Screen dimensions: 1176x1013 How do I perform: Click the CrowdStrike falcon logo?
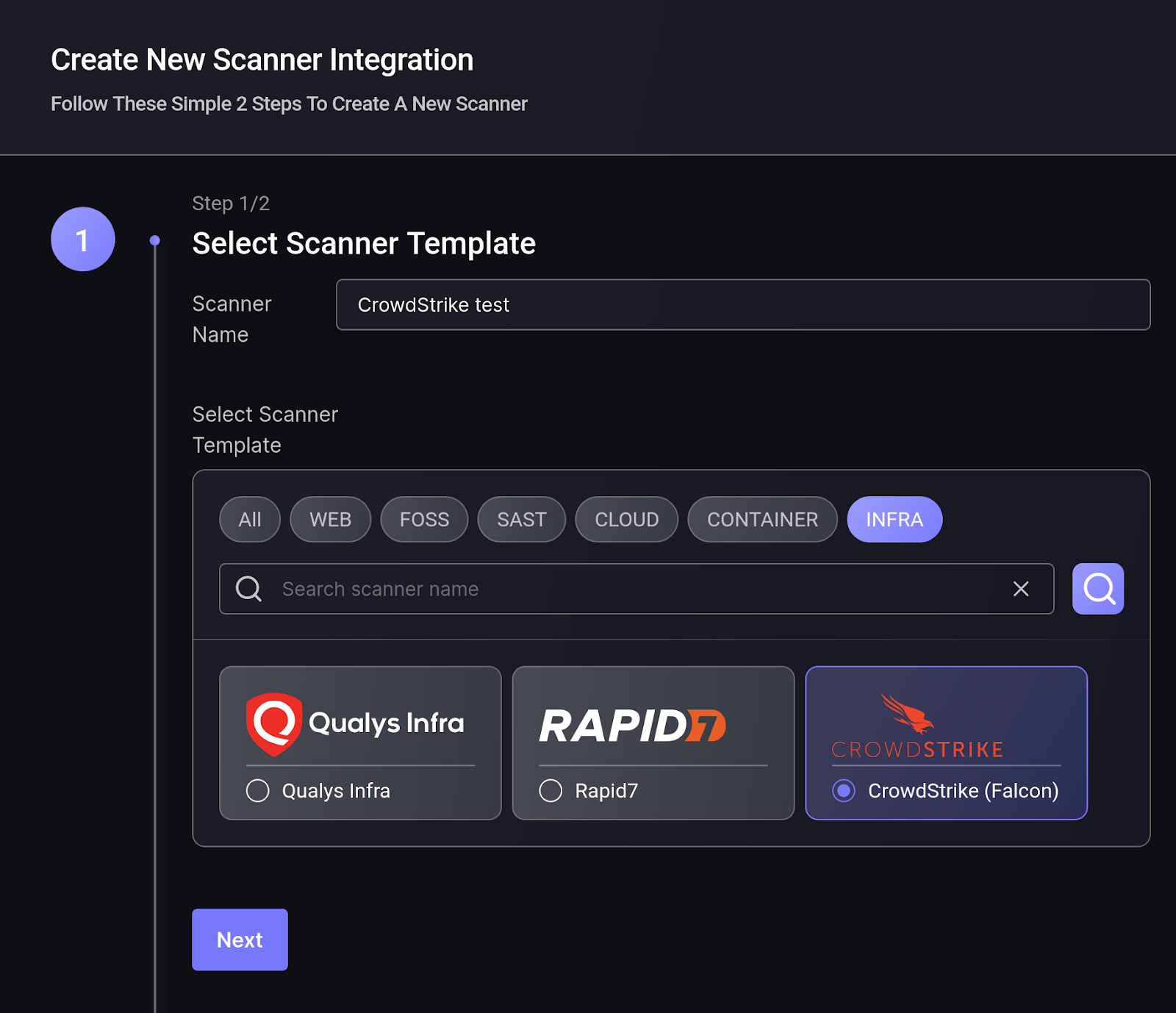click(x=917, y=726)
